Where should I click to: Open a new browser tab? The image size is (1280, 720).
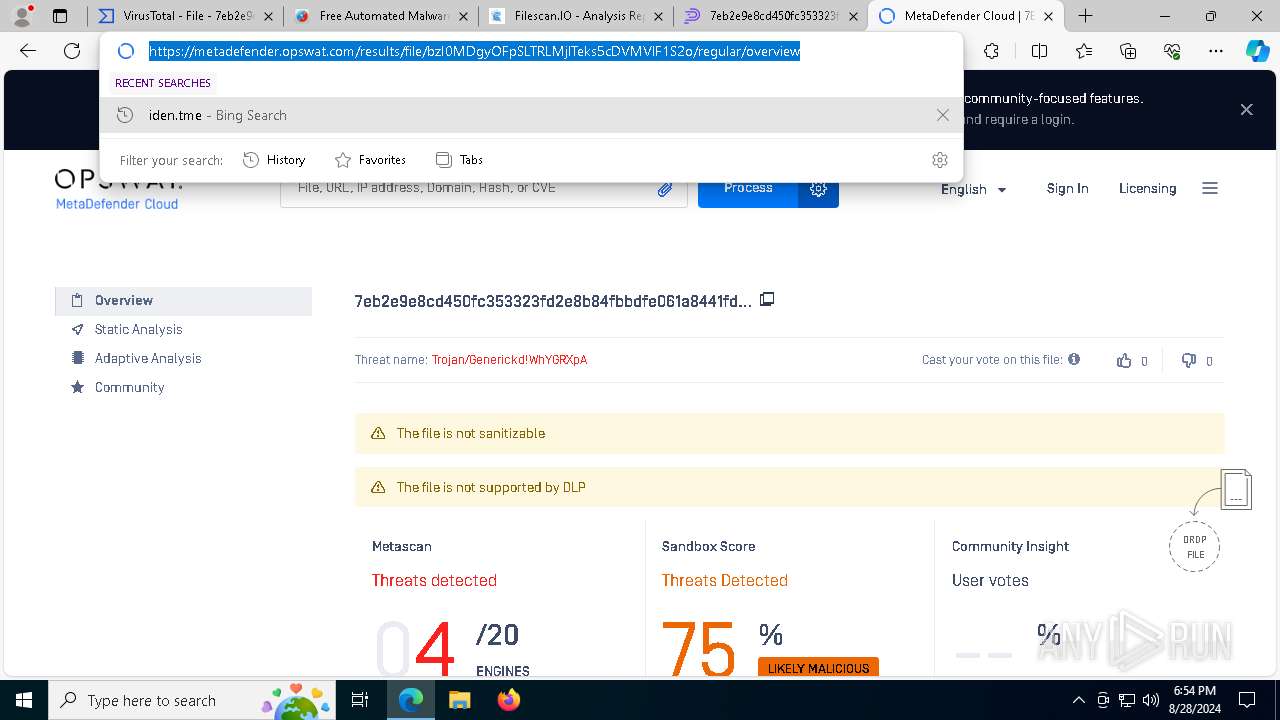pyautogui.click(x=1085, y=16)
